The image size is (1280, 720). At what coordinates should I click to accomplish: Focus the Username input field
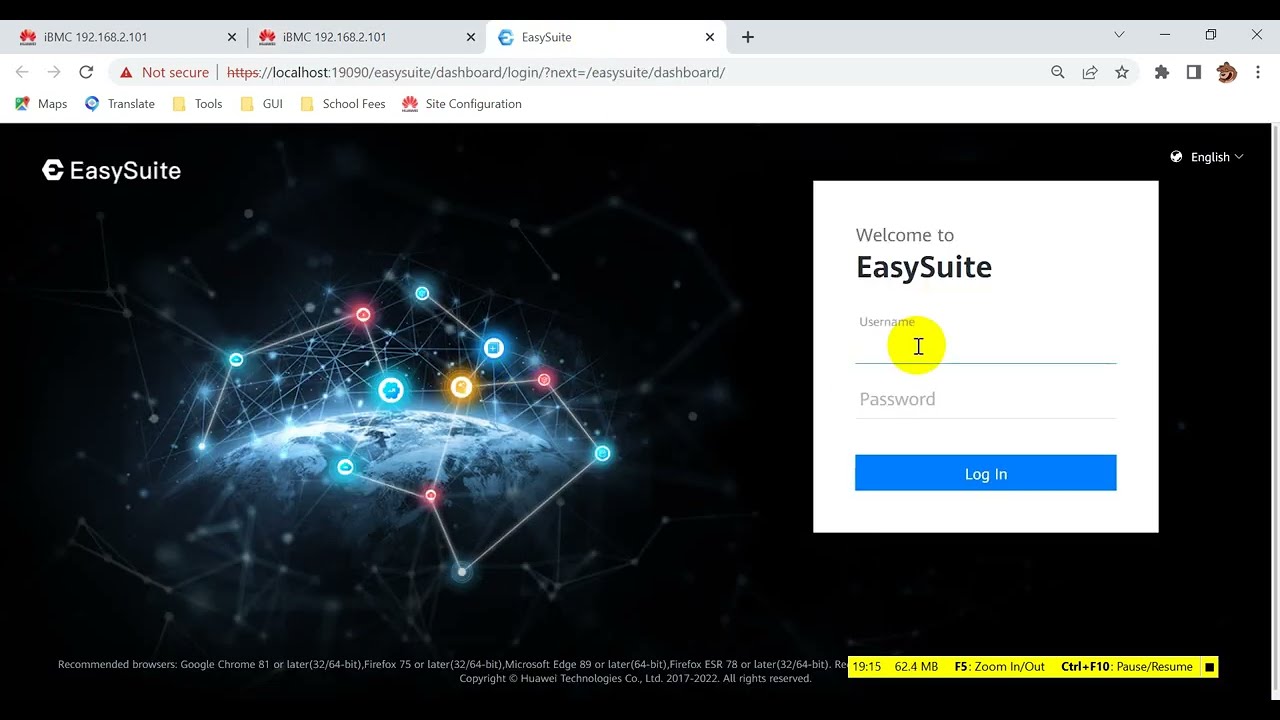pos(985,346)
